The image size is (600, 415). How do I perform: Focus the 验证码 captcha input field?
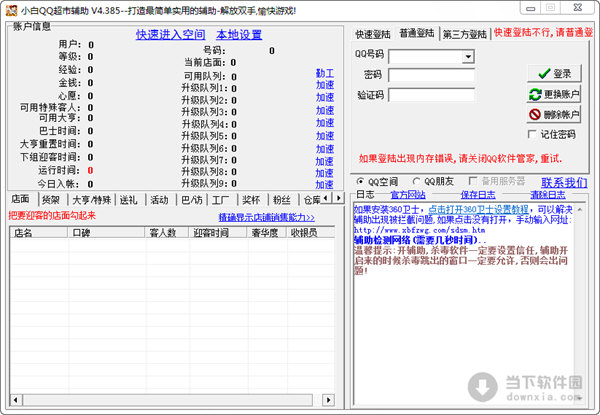pyautogui.click(x=432, y=95)
